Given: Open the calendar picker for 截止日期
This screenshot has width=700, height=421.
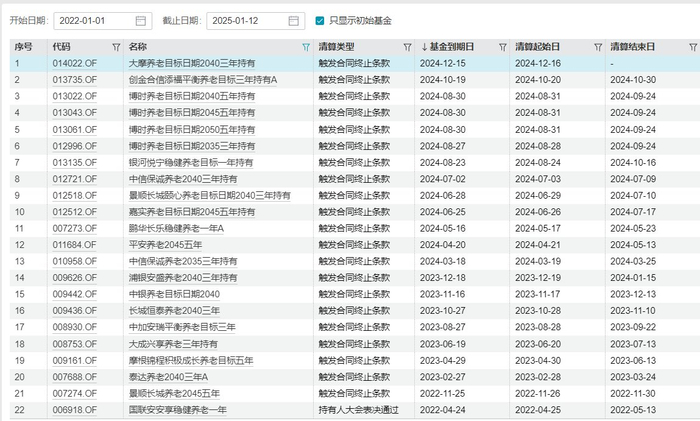Looking at the screenshot, I should click(x=293, y=21).
